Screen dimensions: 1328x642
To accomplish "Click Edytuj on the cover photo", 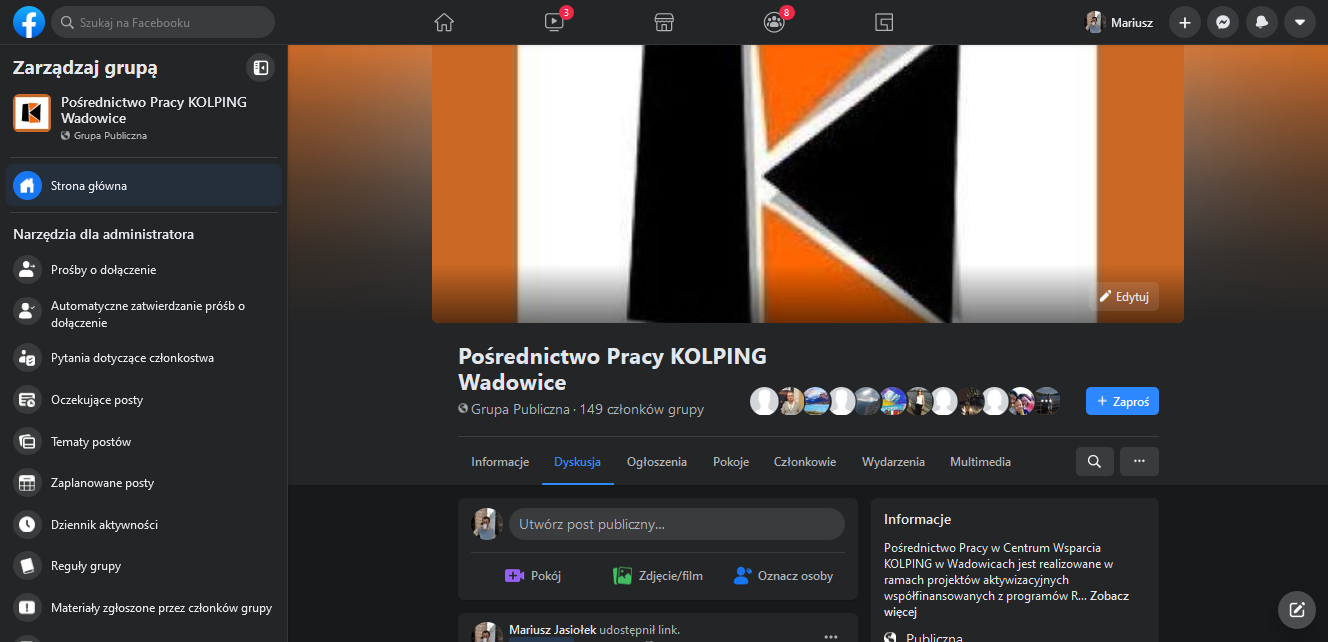I will (x=1124, y=296).
